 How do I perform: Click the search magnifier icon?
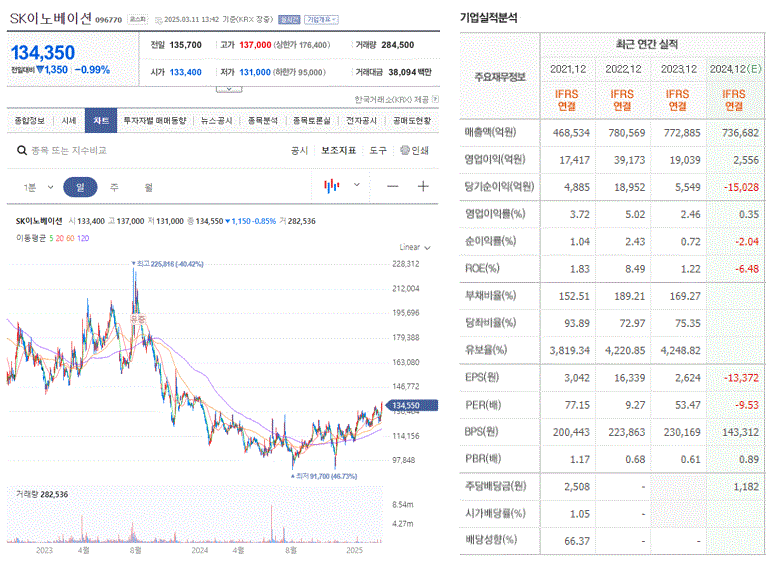[x=22, y=150]
